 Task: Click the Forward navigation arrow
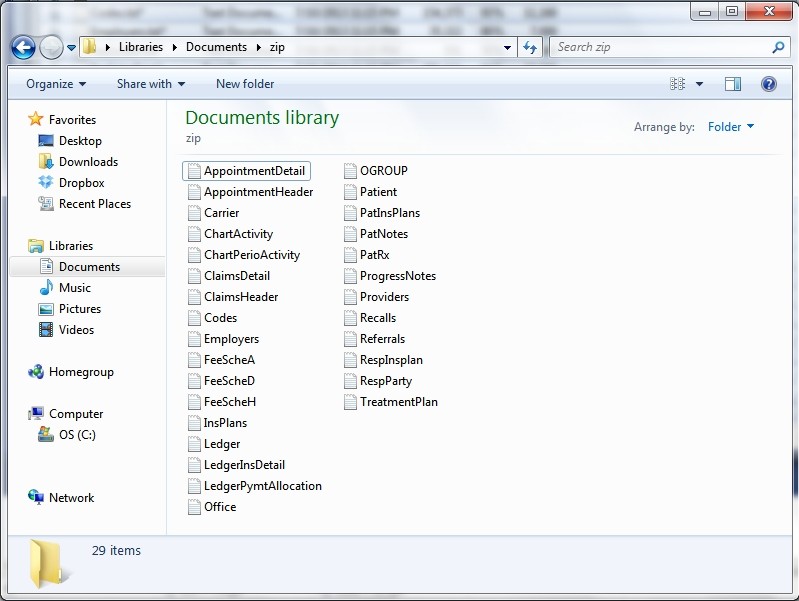coord(51,48)
